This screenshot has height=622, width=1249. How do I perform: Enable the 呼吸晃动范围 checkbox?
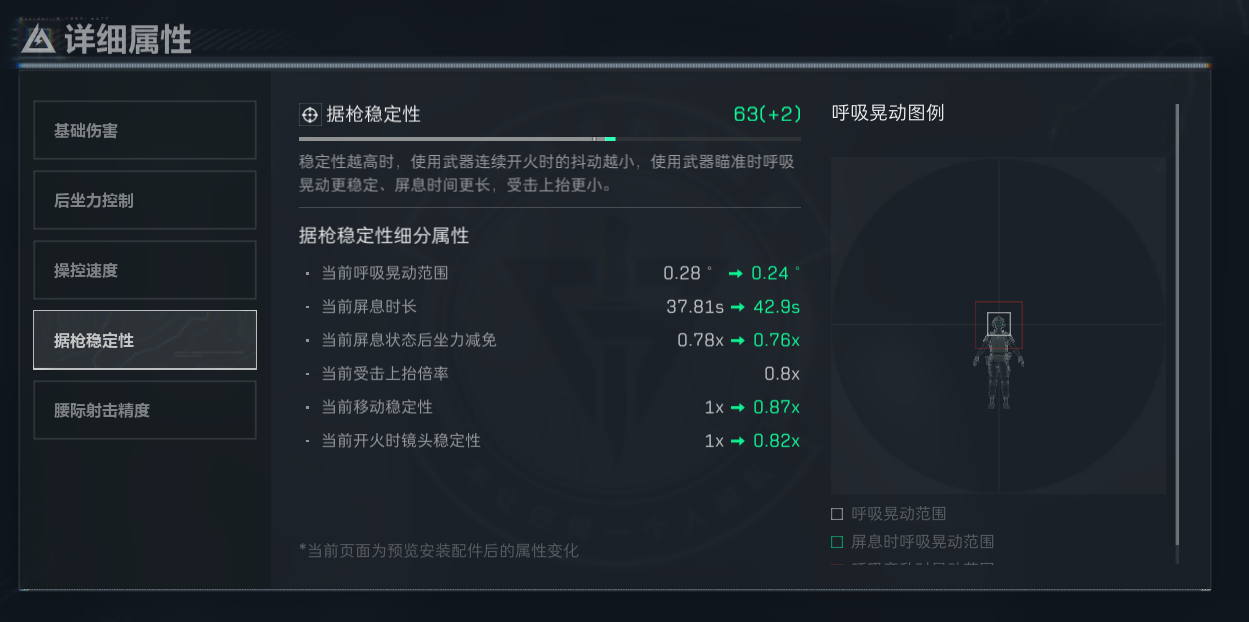[x=837, y=513]
